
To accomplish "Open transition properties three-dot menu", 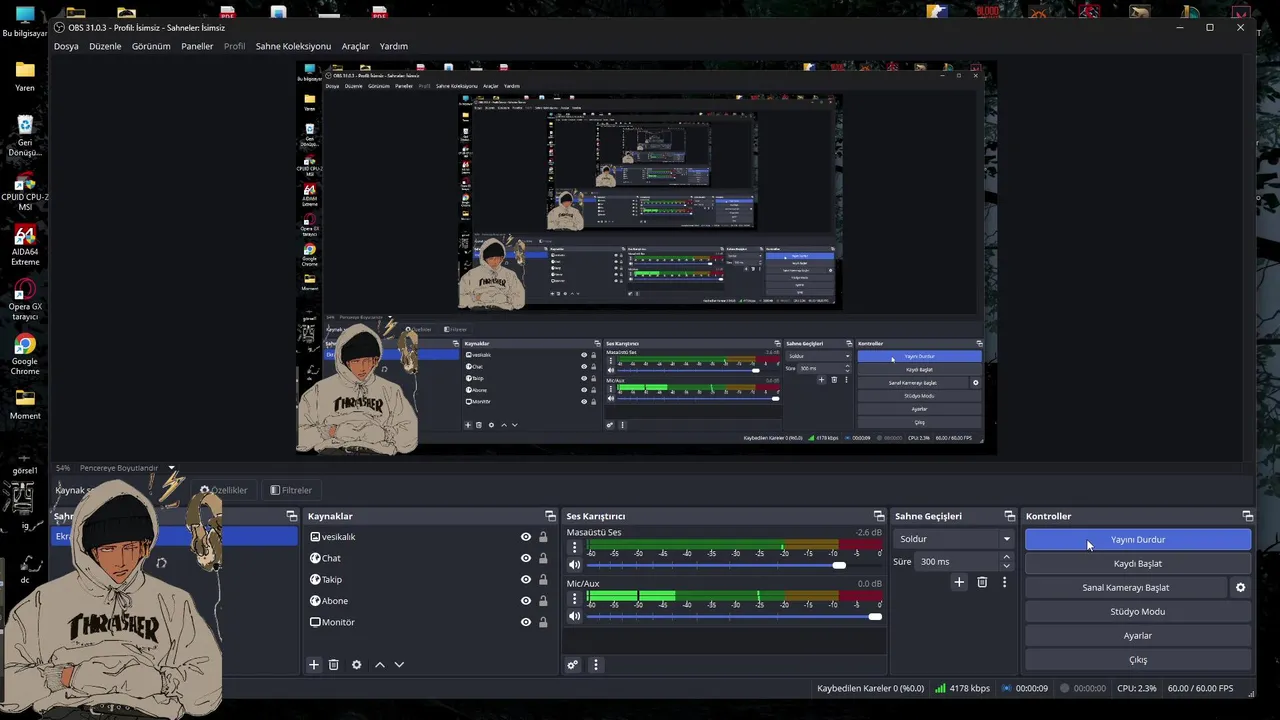I will 1005,582.
